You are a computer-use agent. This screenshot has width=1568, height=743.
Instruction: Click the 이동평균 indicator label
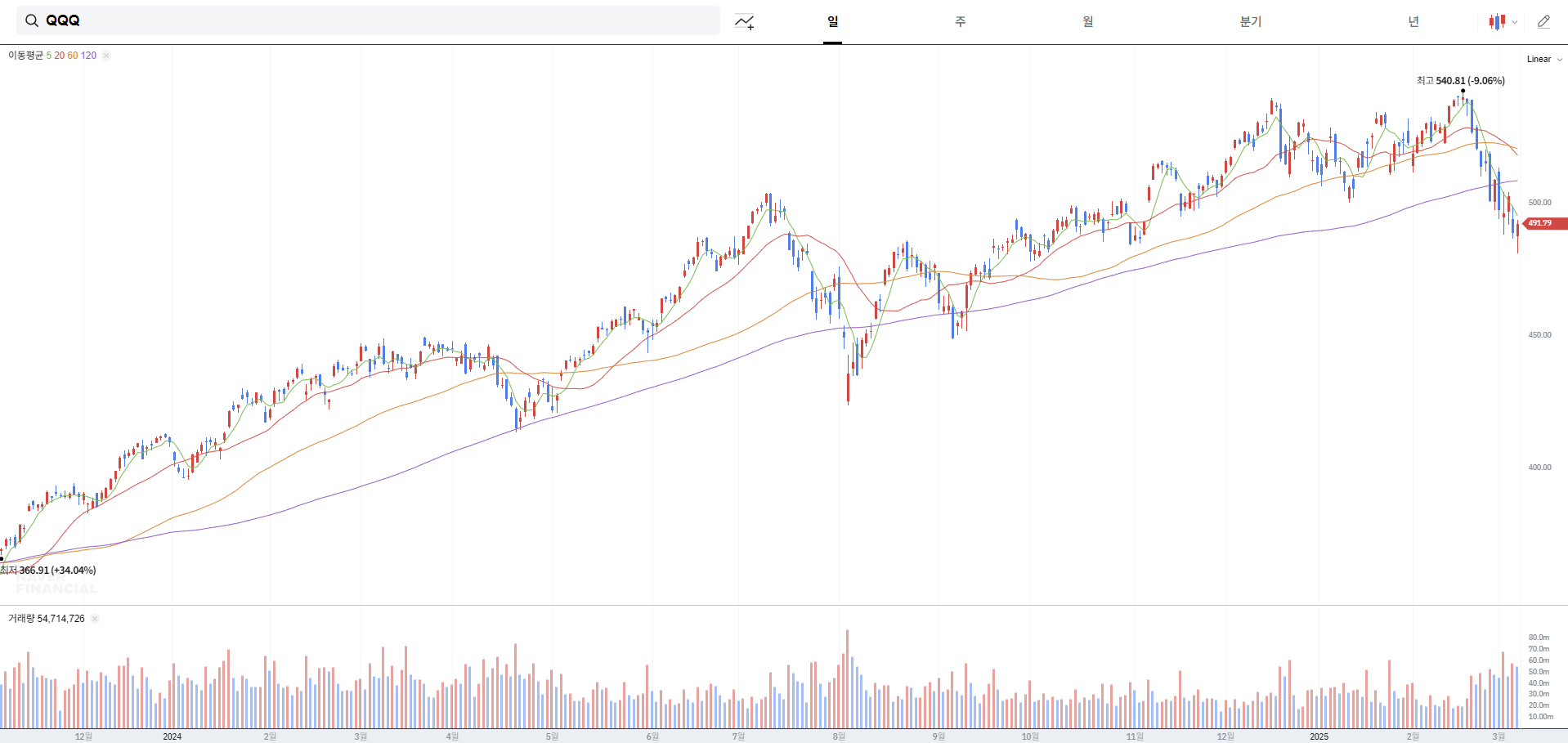[x=25, y=56]
